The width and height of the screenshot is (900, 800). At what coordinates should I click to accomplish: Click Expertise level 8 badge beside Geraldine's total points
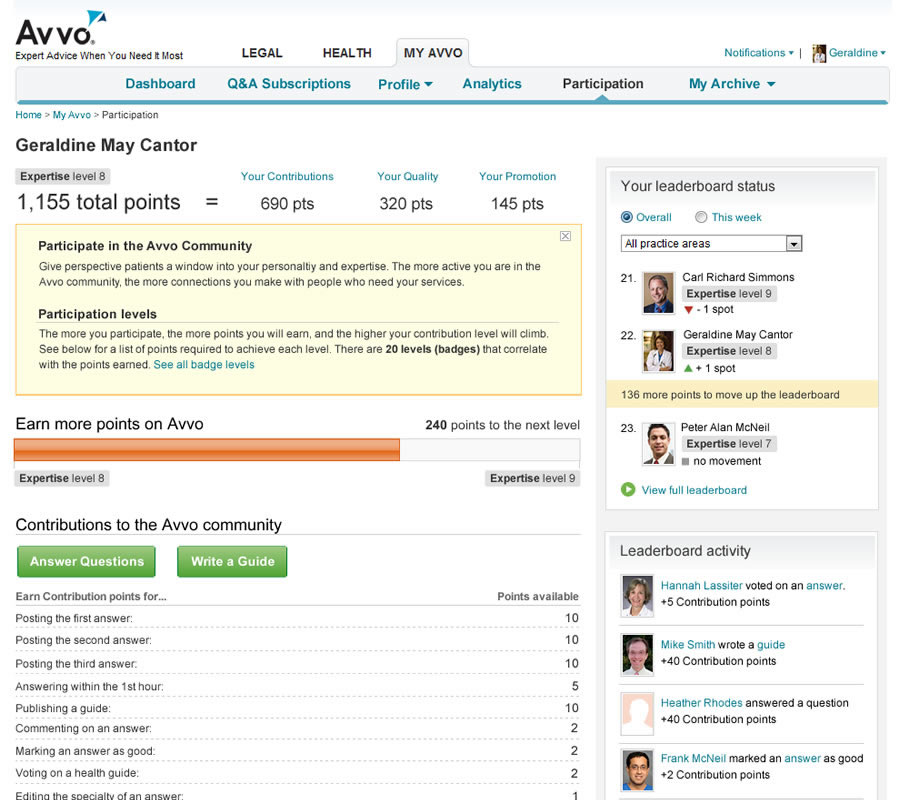[x=63, y=176]
